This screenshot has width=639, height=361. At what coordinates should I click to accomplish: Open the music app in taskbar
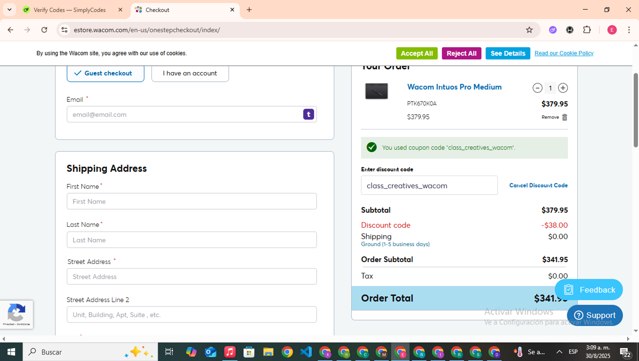229,352
